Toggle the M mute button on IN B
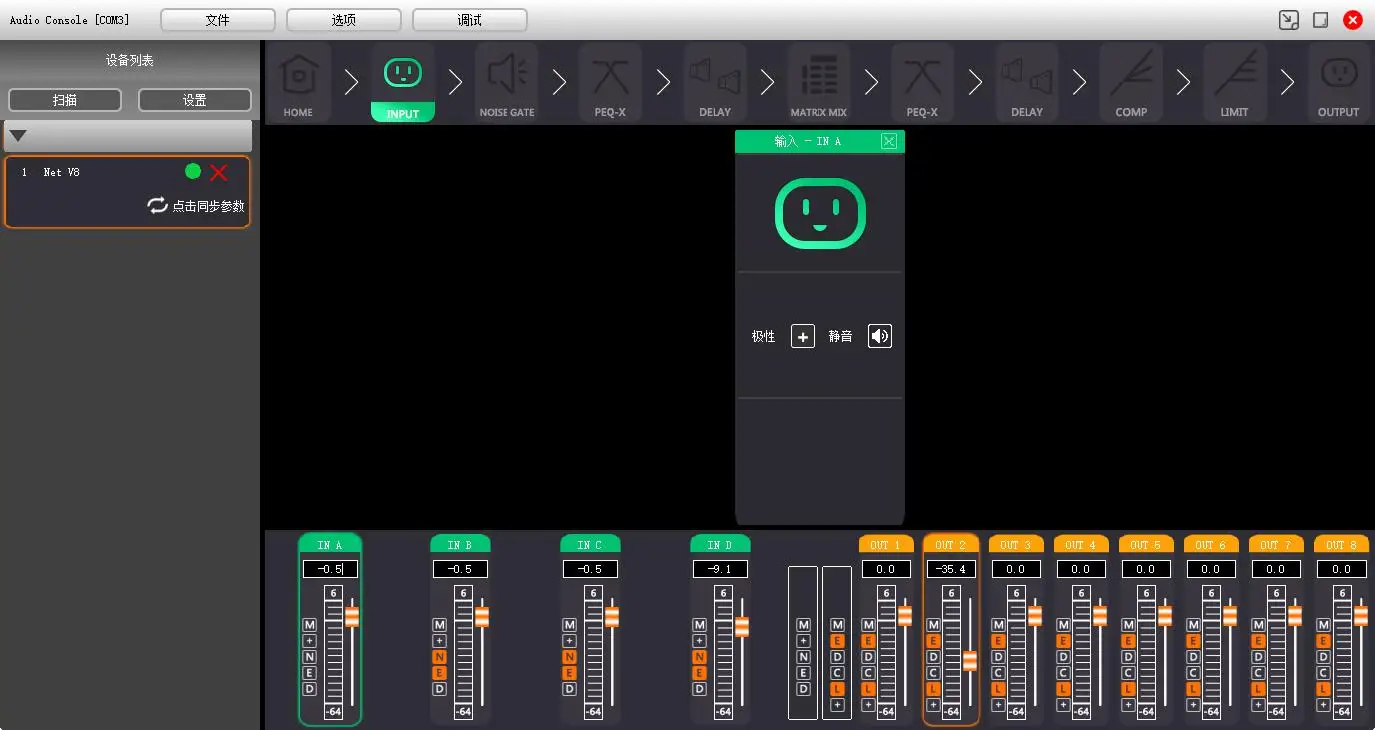The height and width of the screenshot is (730, 1375). pos(439,625)
